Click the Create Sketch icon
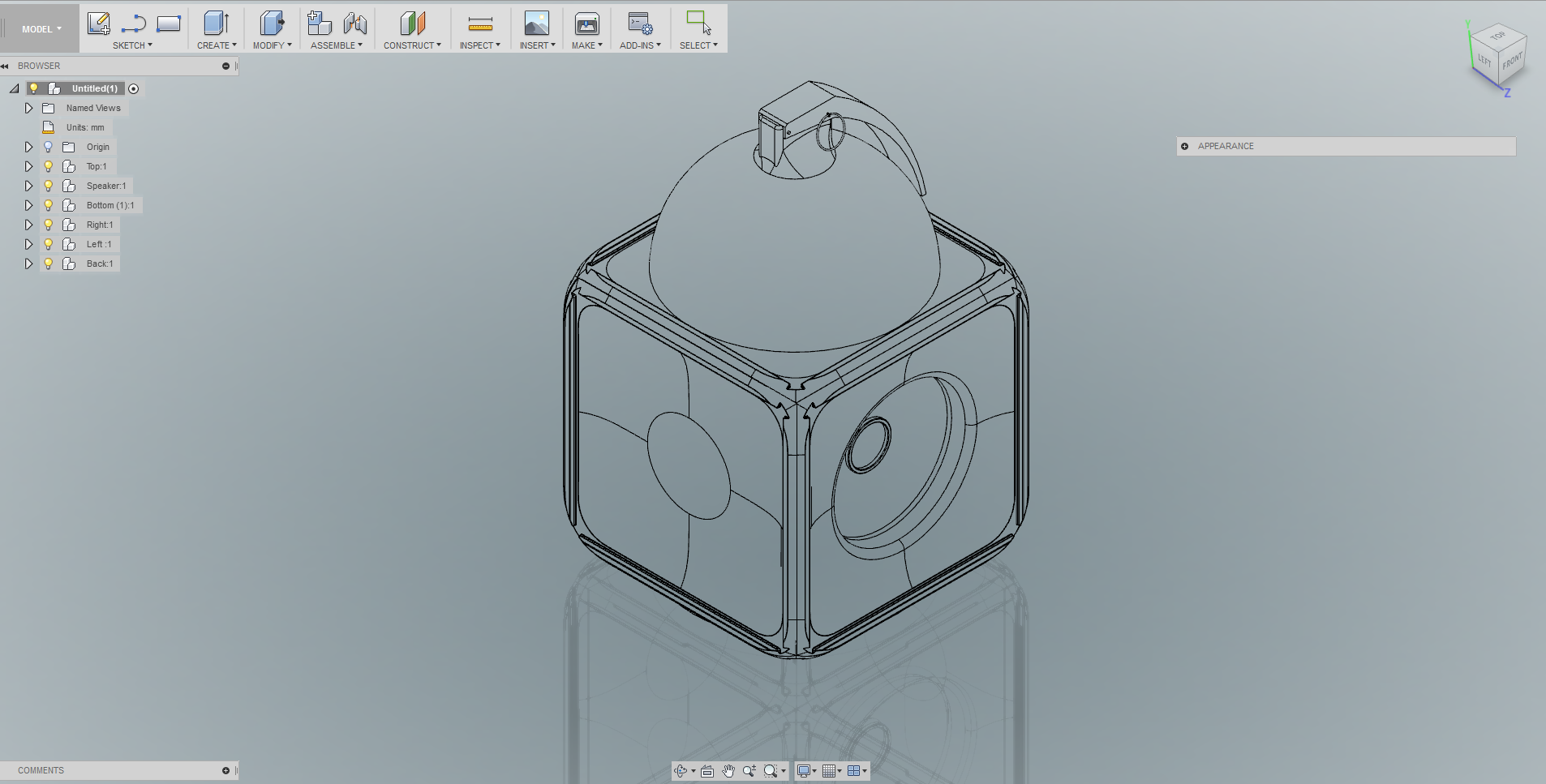This screenshot has width=1546, height=784. coord(98,24)
